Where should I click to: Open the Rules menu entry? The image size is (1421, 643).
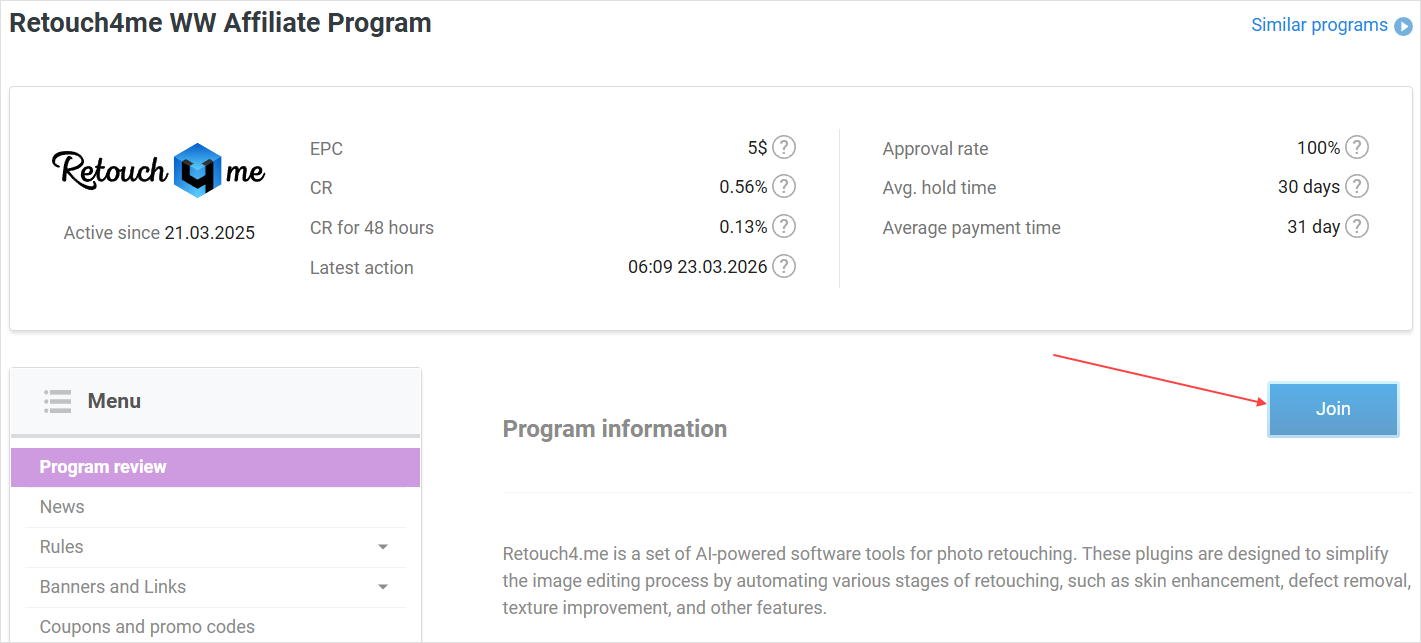point(62,547)
